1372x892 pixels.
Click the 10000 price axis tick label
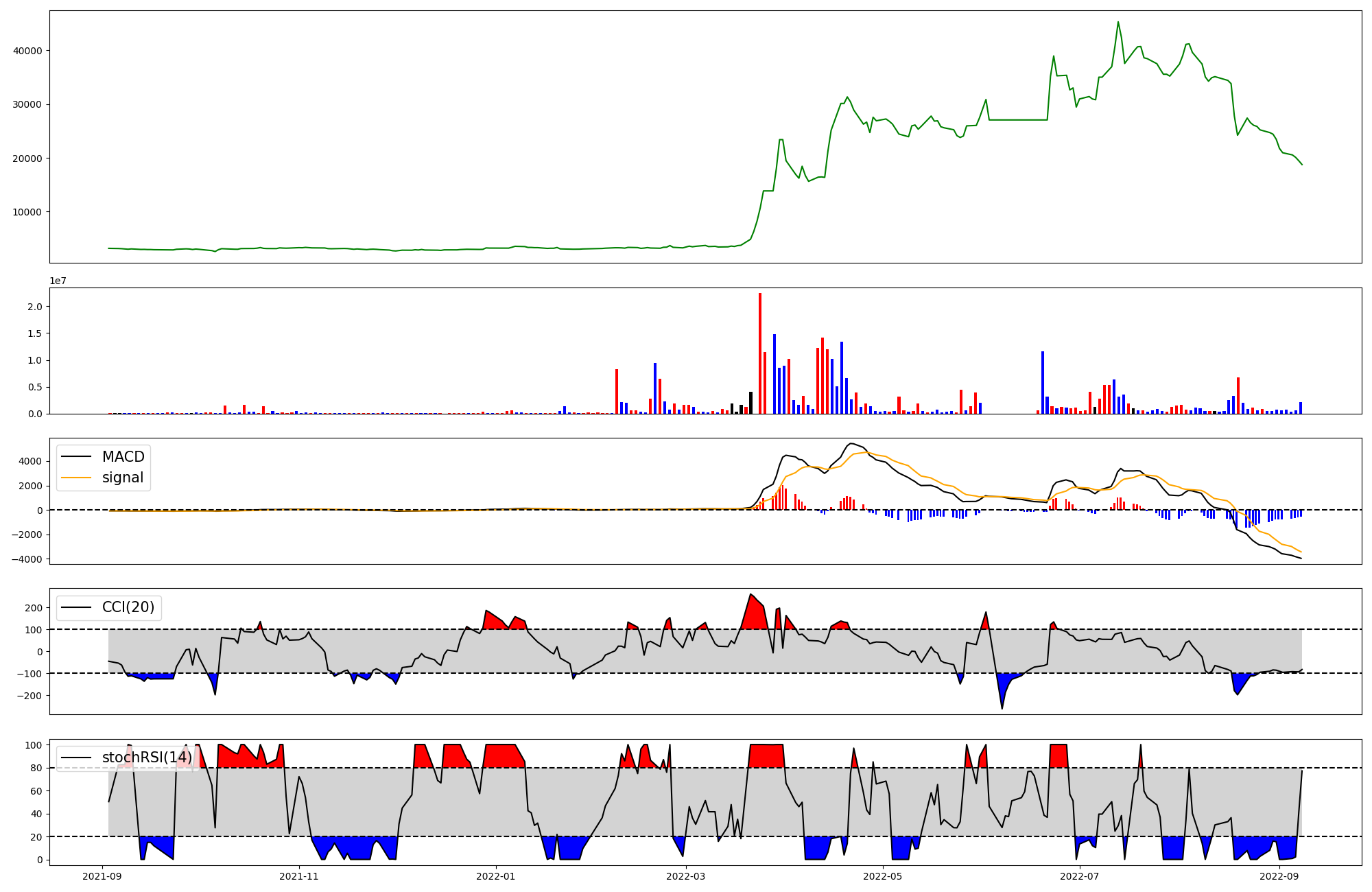coord(27,212)
